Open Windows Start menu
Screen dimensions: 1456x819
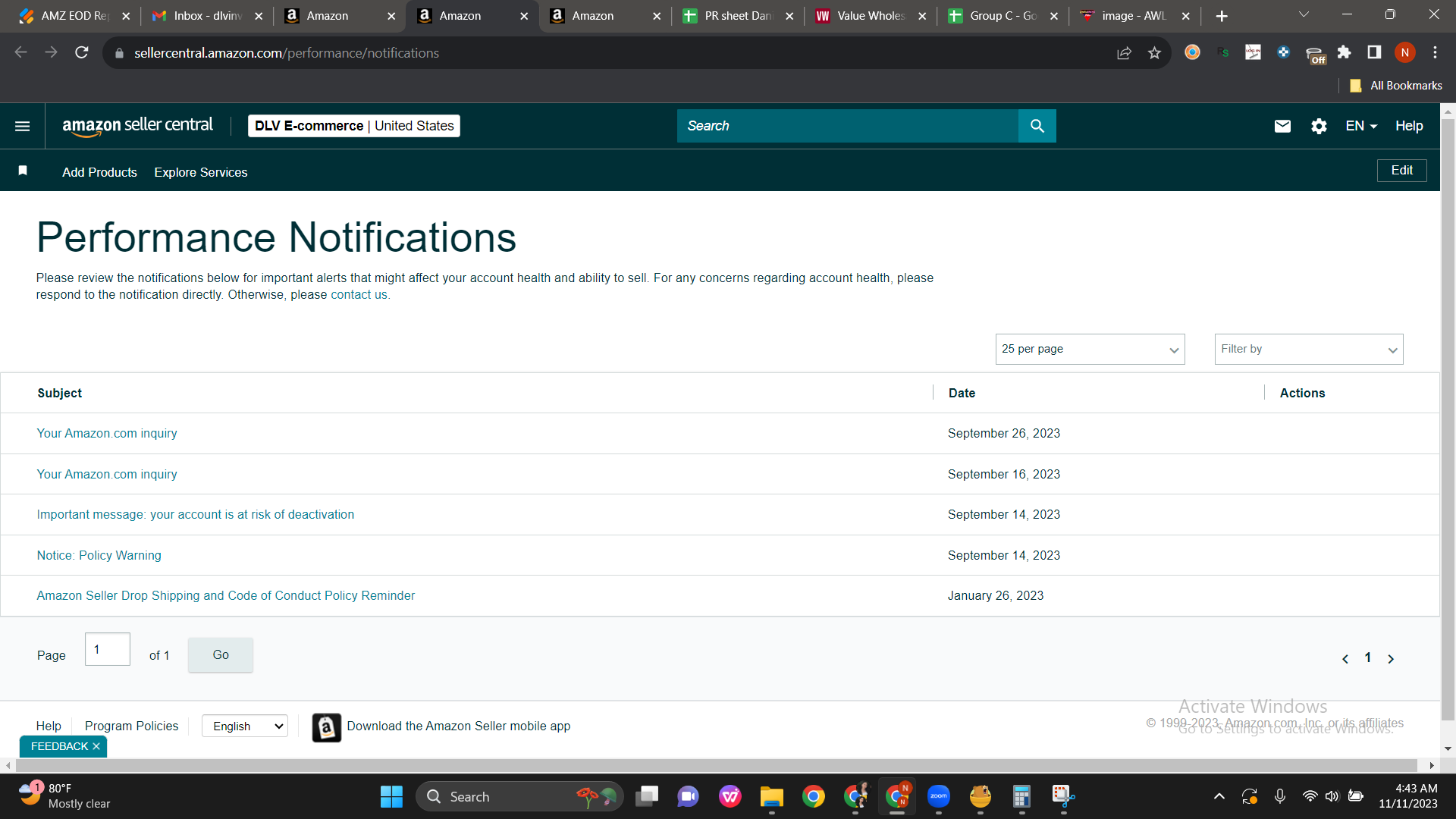point(391,796)
